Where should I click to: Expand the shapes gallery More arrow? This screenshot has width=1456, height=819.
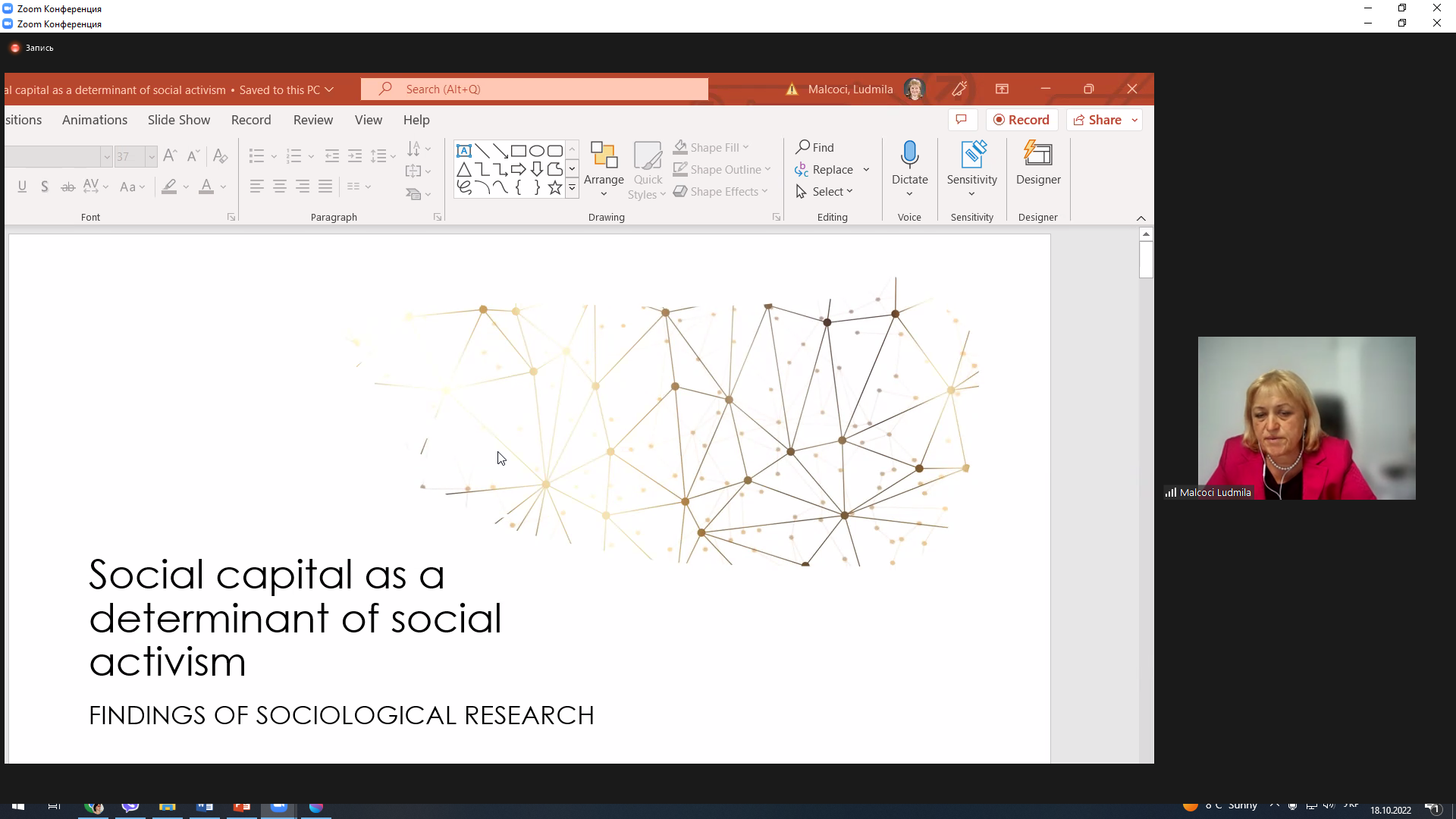pos(572,187)
